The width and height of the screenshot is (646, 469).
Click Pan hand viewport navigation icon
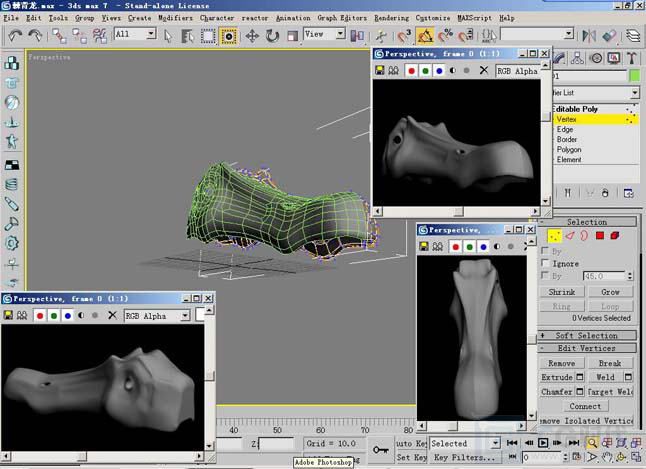[606, 457]
